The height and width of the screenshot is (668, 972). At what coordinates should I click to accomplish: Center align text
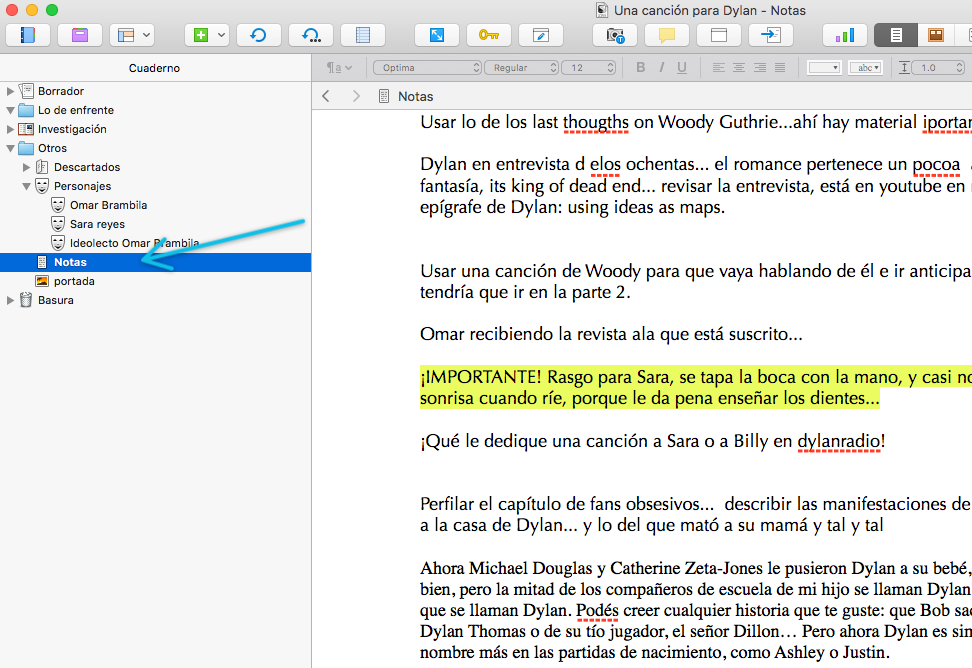point(739,68)
